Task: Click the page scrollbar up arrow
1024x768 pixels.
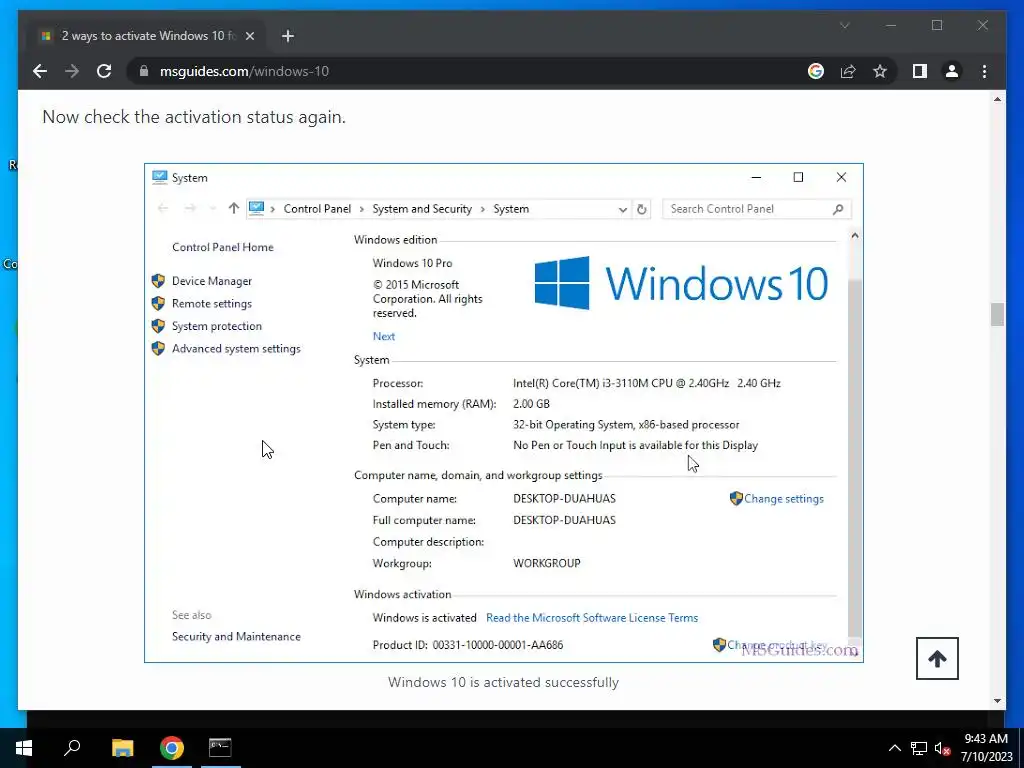Action: (997, 99)
